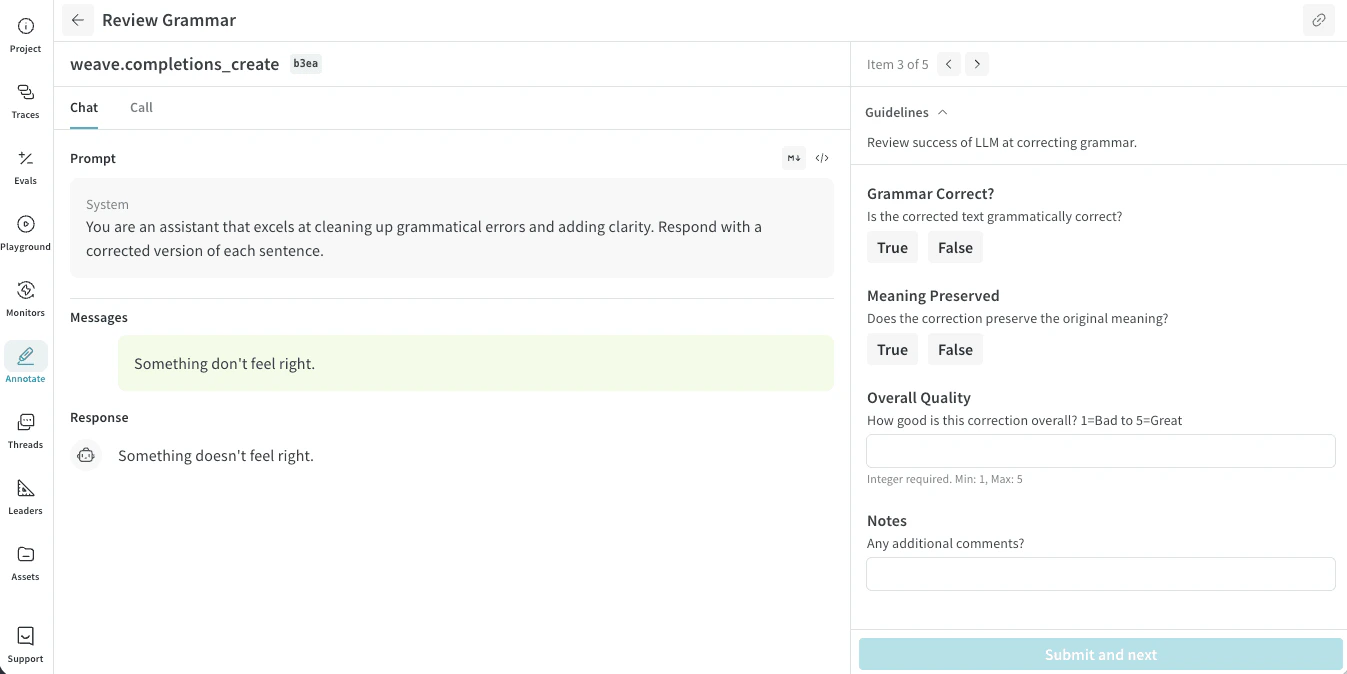Click the 'Item 3 of 5' counter

point(898,64)
